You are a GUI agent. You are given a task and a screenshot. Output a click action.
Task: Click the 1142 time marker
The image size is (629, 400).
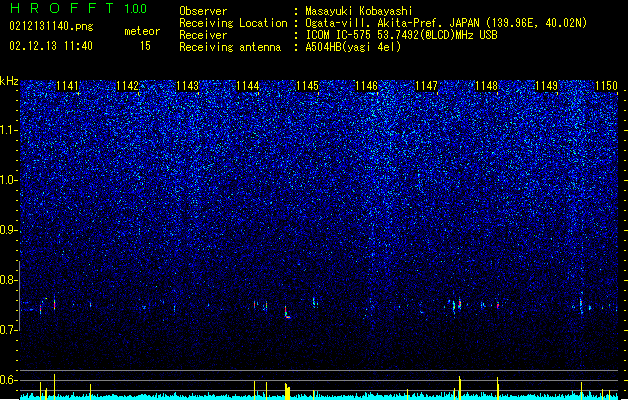(127, 86)
